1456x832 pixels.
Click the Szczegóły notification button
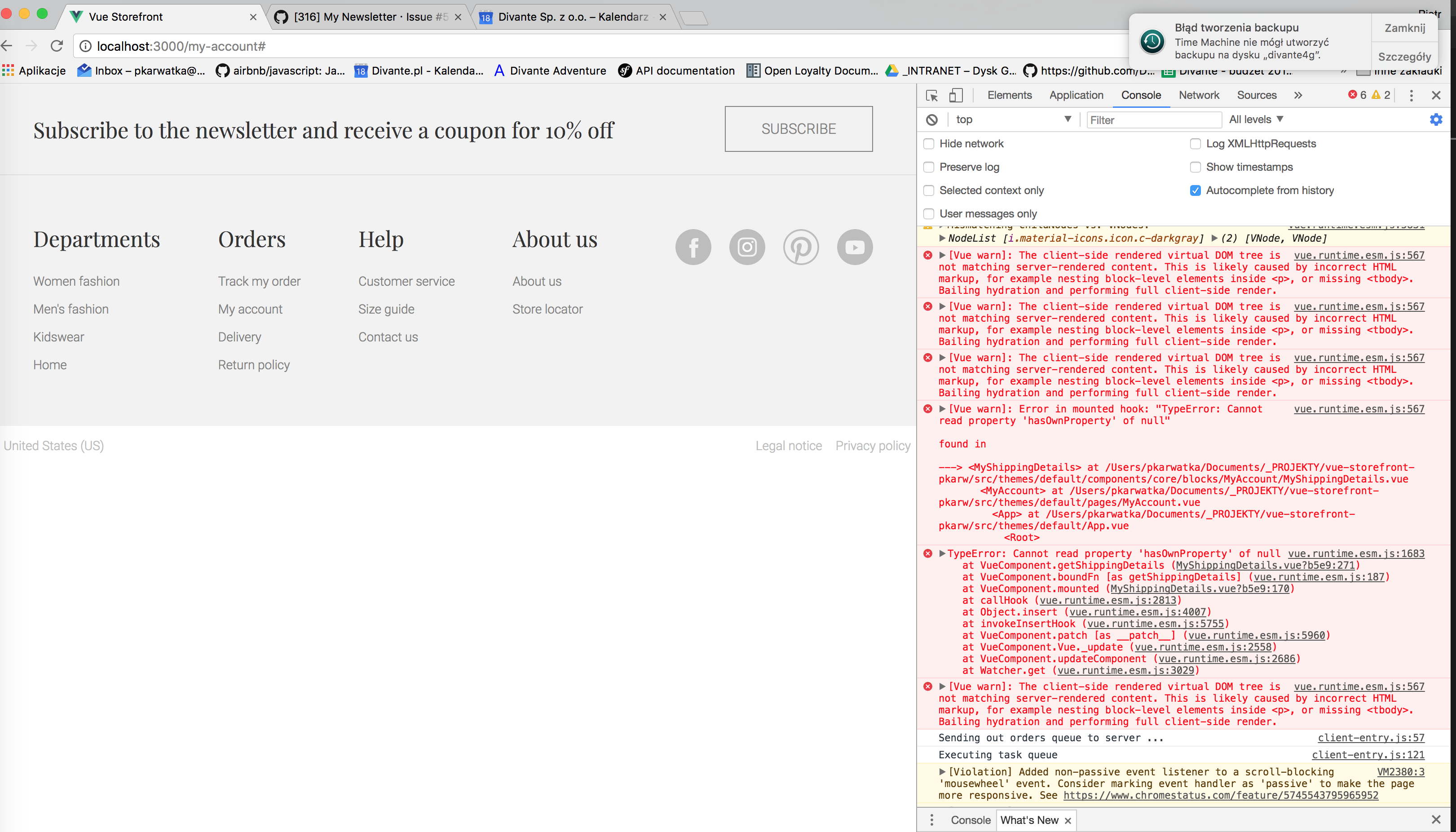coord(1404,57)
